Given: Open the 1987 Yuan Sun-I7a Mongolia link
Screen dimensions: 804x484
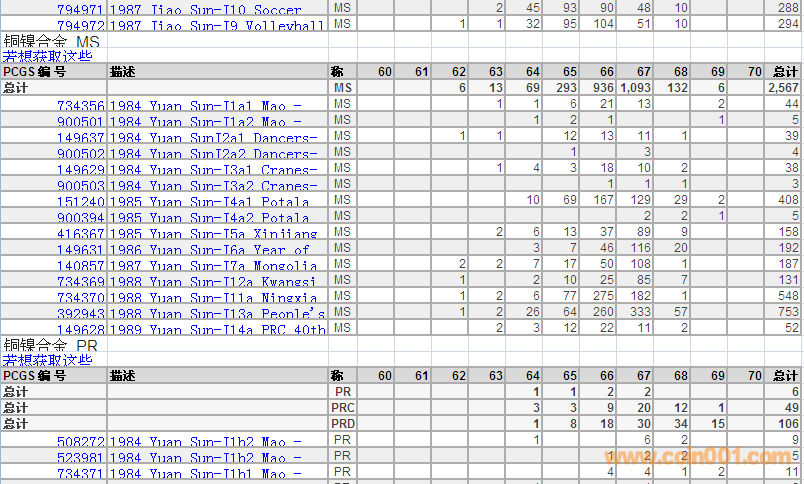Looking at the screenshot, I should [212, 266].
